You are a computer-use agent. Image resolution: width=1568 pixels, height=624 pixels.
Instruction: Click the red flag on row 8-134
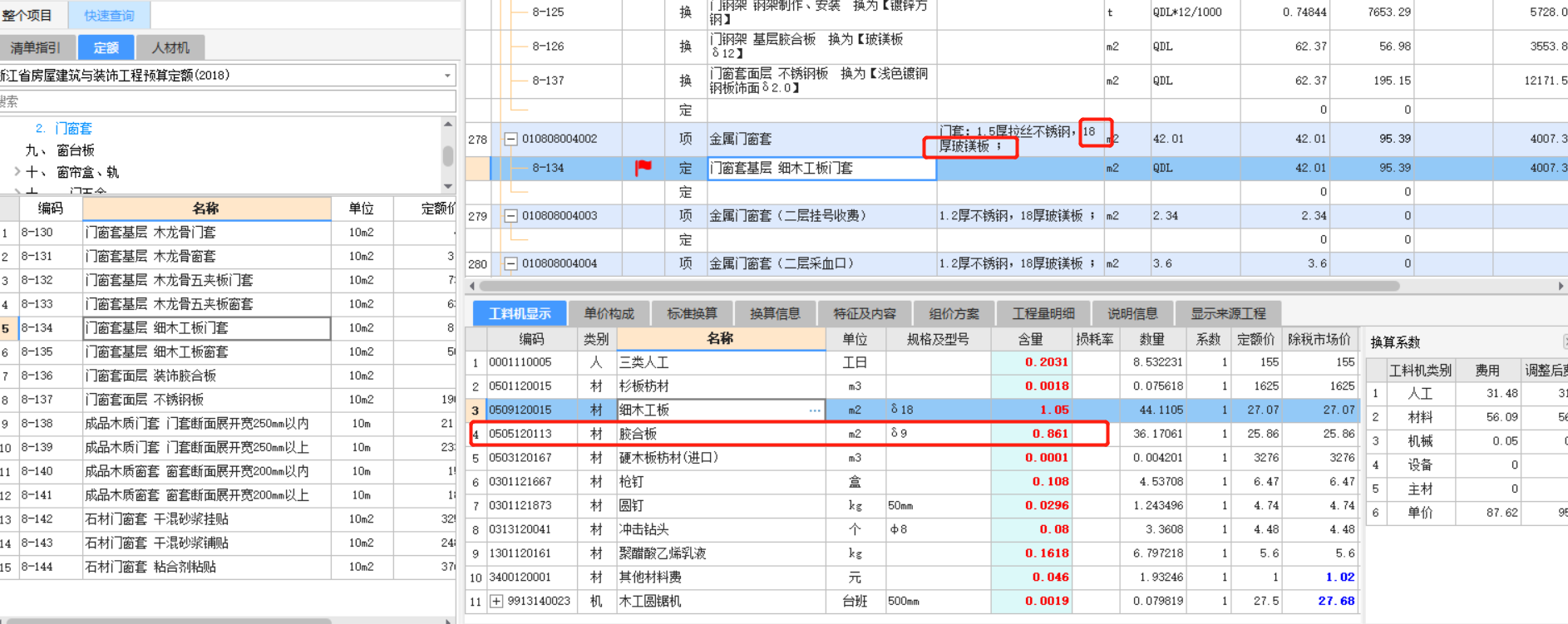tap(643, 168)
